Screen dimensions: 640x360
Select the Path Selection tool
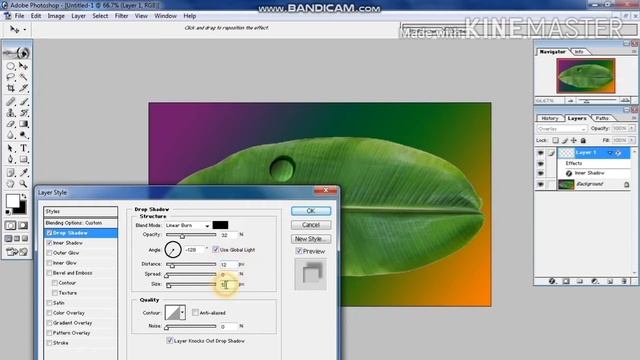click(11, 148)
